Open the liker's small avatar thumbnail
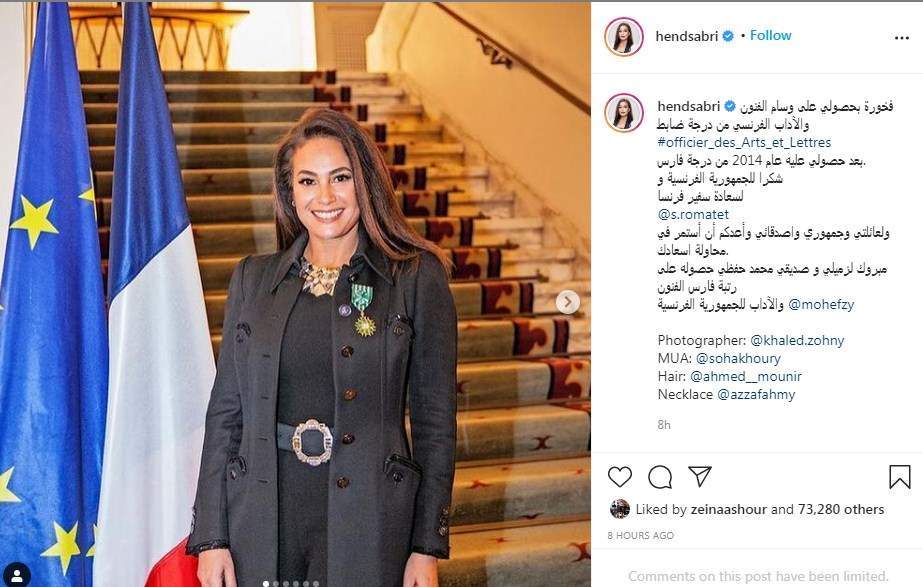 tap(619, 509)
